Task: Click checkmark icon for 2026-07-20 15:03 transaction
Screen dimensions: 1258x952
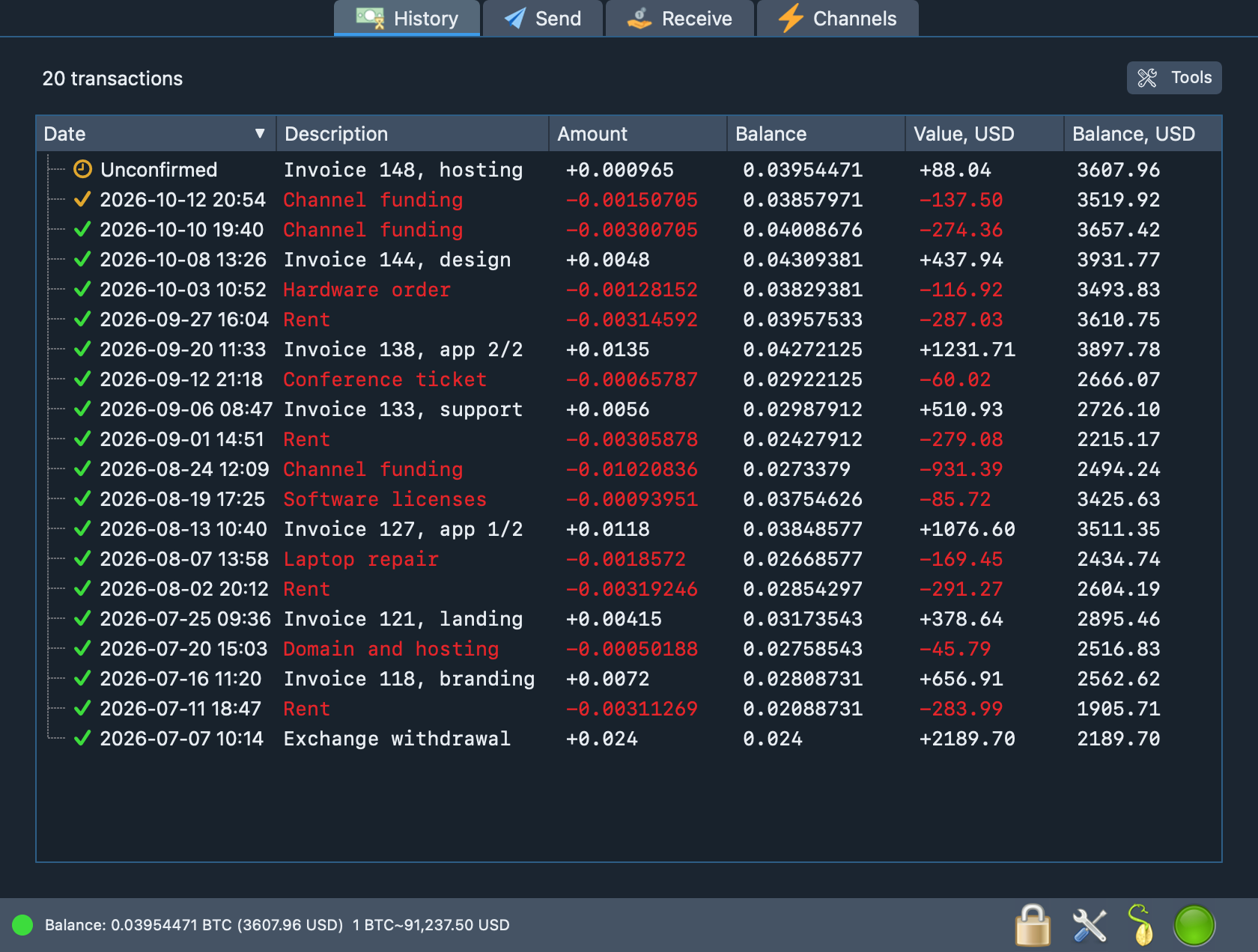Action: click(82, 649)
